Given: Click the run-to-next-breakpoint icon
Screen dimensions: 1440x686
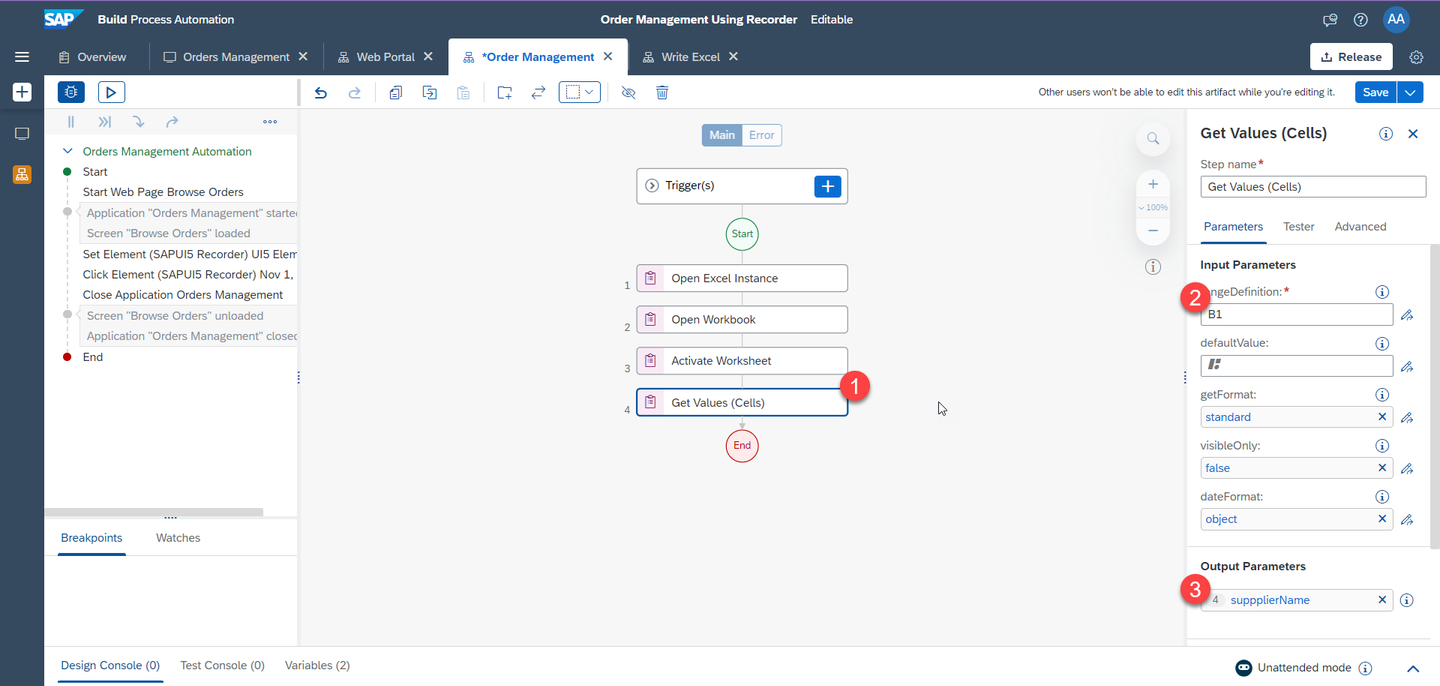Looking at the screenshot, I should pos(105,122).
